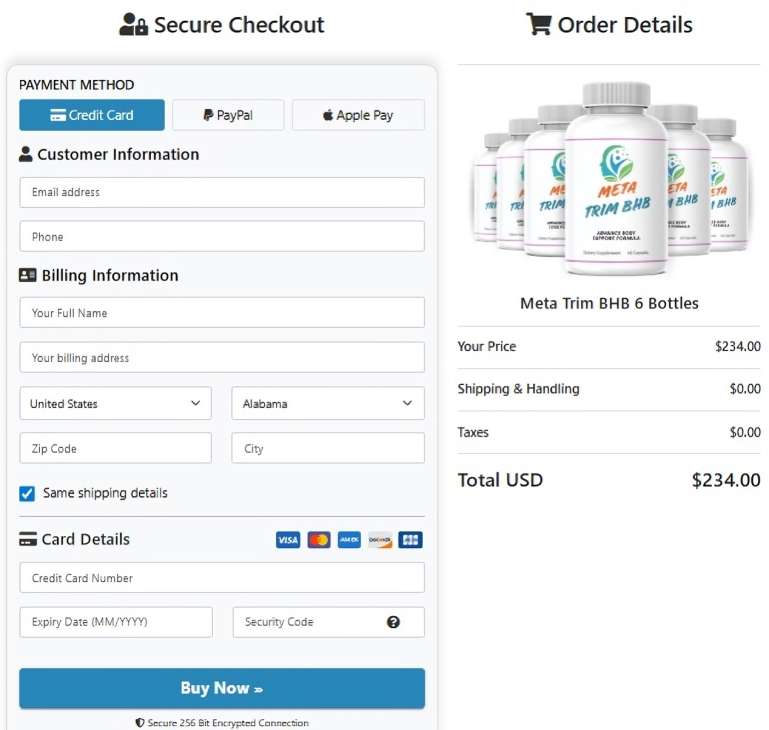Select the Credit Card payment tab
Screen dimensions: 769x730
[x=92, y=115]
